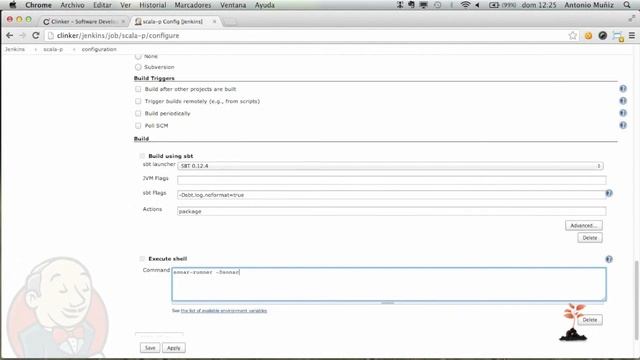
Task: Click the browser address bar
Action: click(306, 36)
